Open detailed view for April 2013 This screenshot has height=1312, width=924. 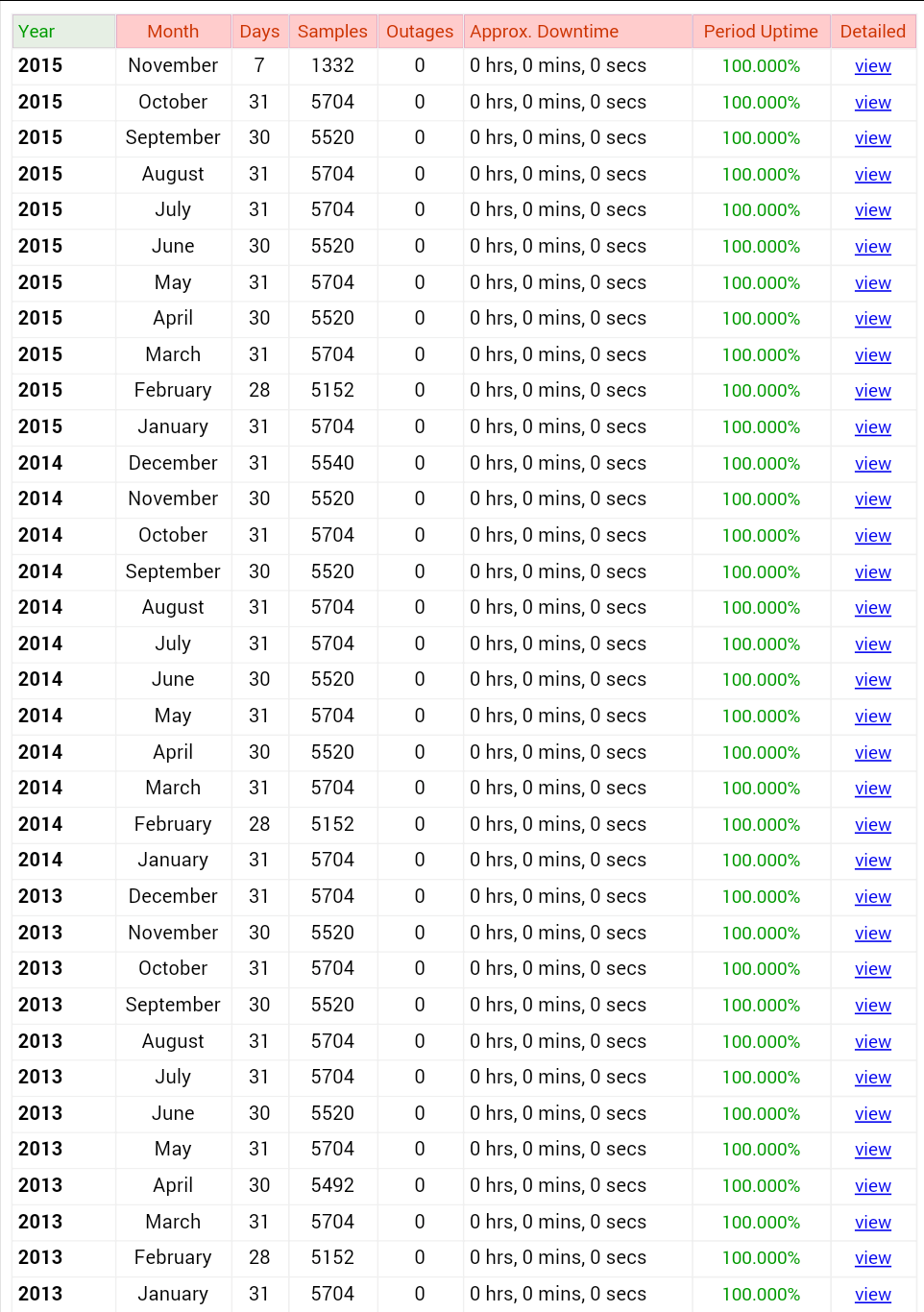[872, 1186]
